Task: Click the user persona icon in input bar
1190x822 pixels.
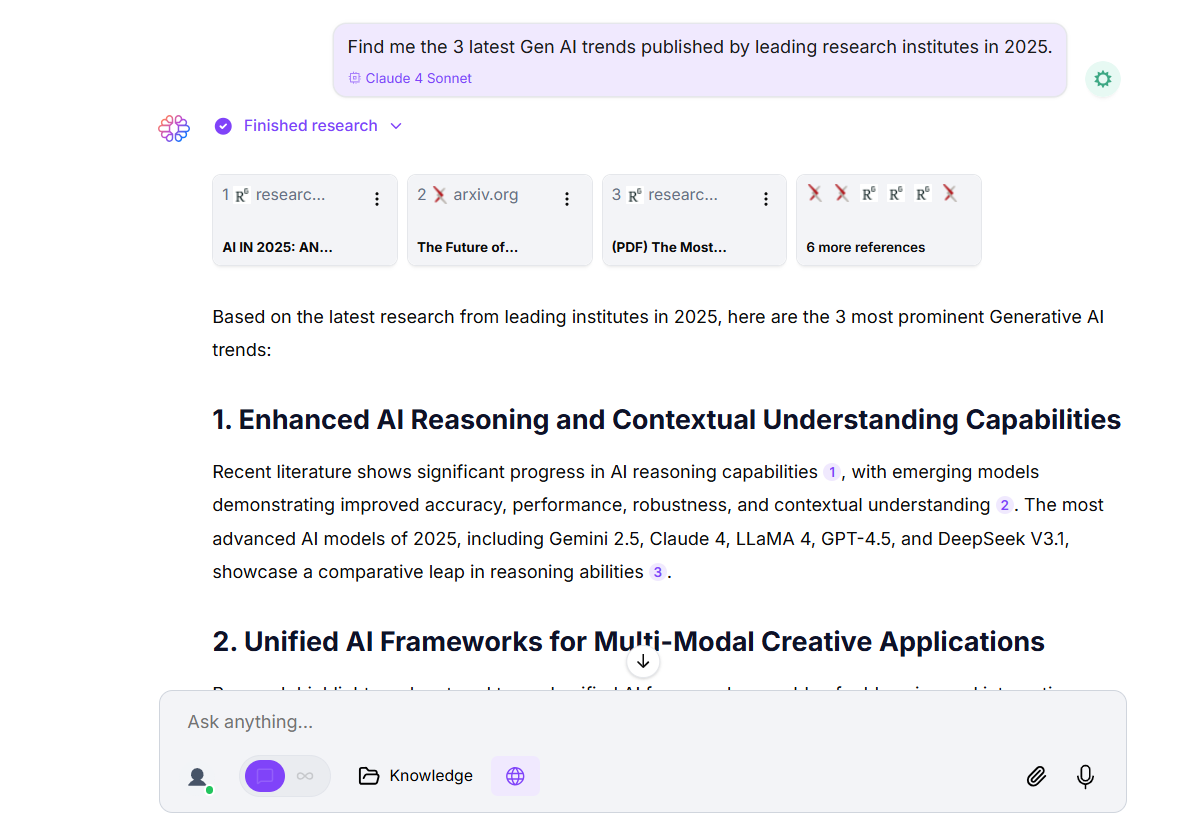Action: point(198,777)
